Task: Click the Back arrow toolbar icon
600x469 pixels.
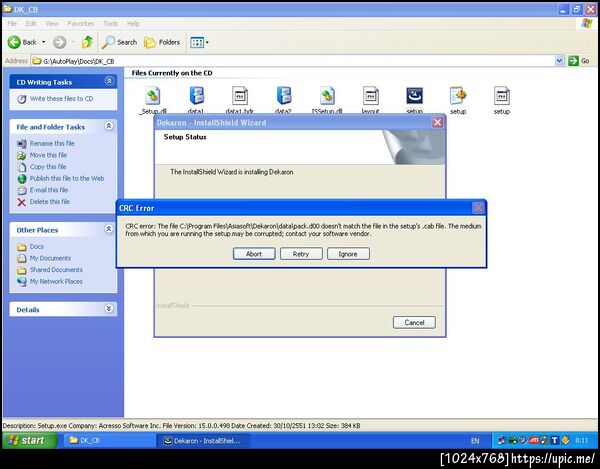Action: 14,42
